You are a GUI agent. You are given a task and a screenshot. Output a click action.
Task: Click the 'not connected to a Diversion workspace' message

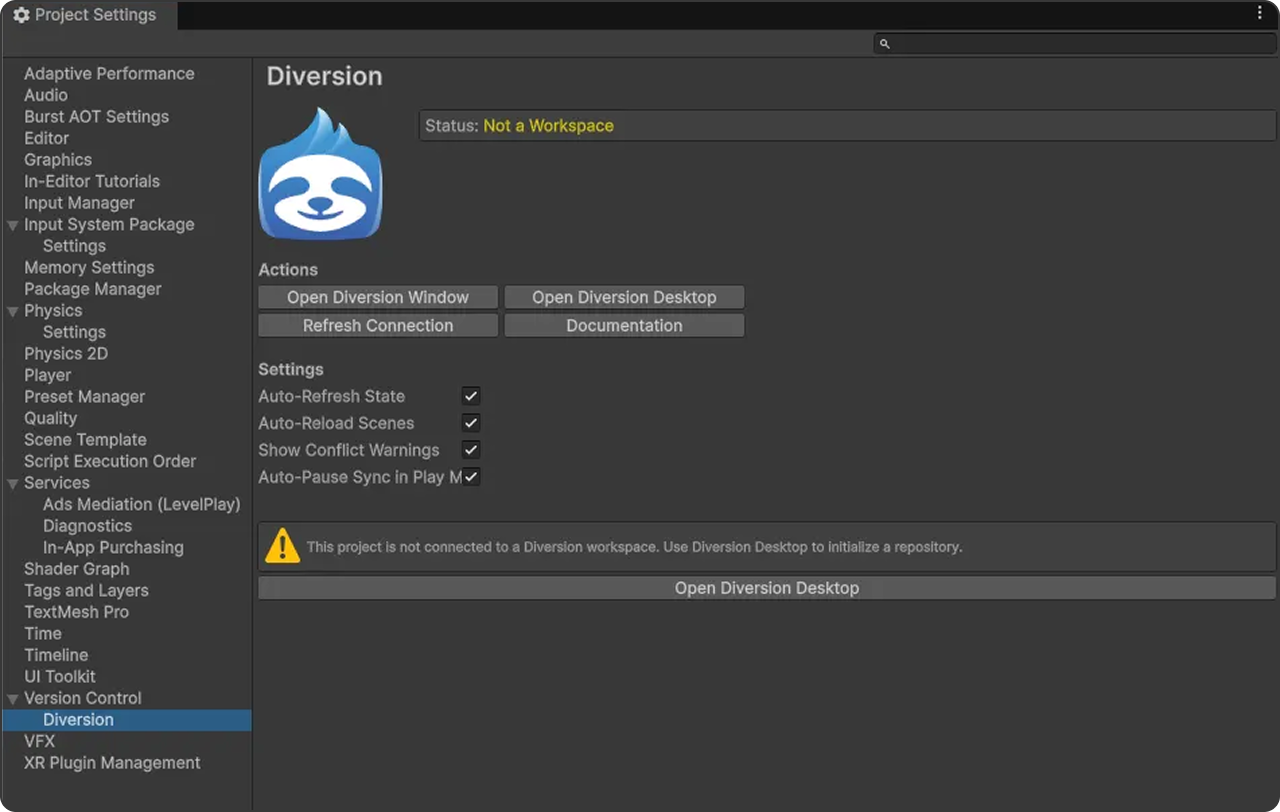coord(634,547)
